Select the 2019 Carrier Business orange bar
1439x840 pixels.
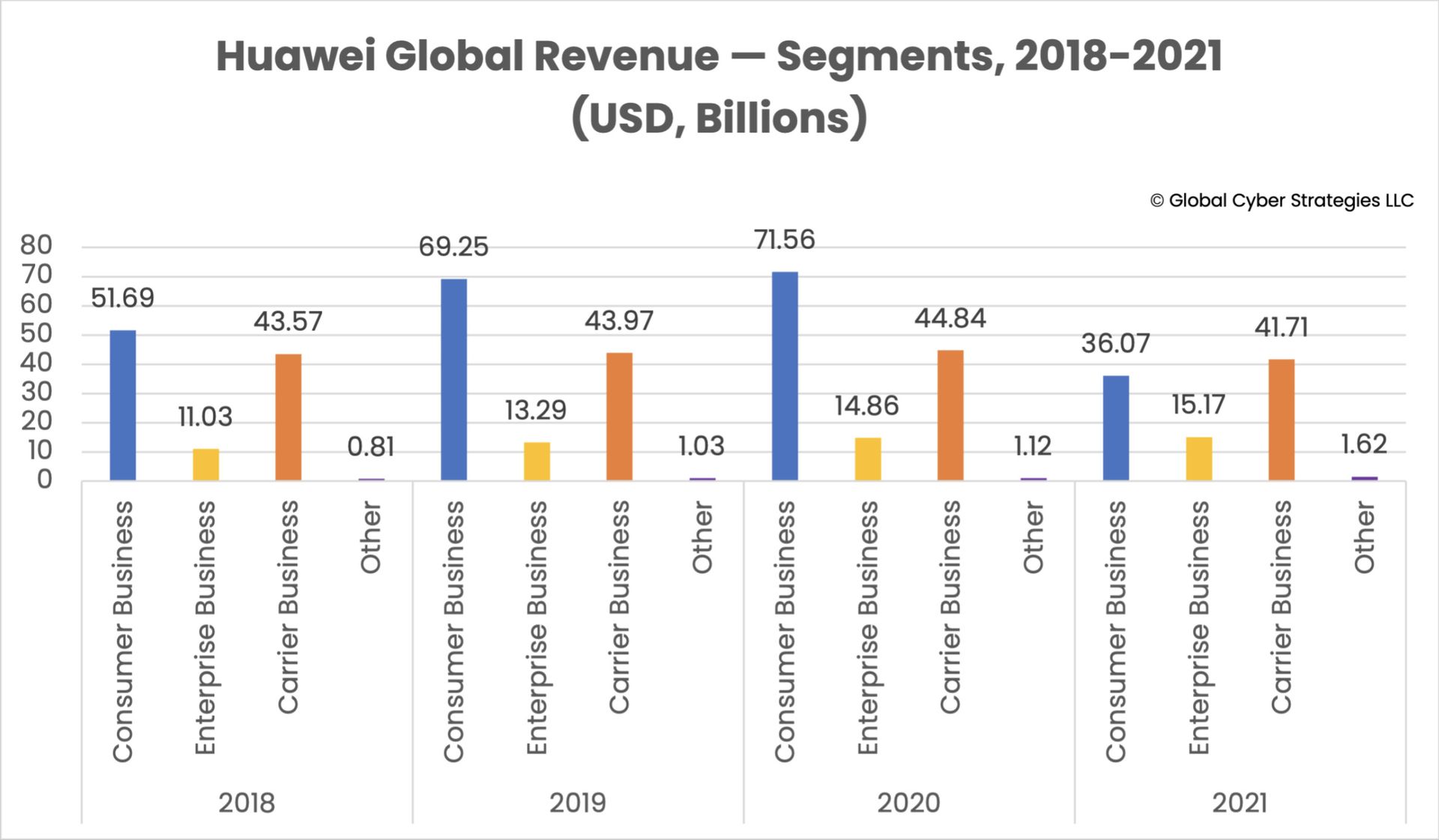coord(619,417)
